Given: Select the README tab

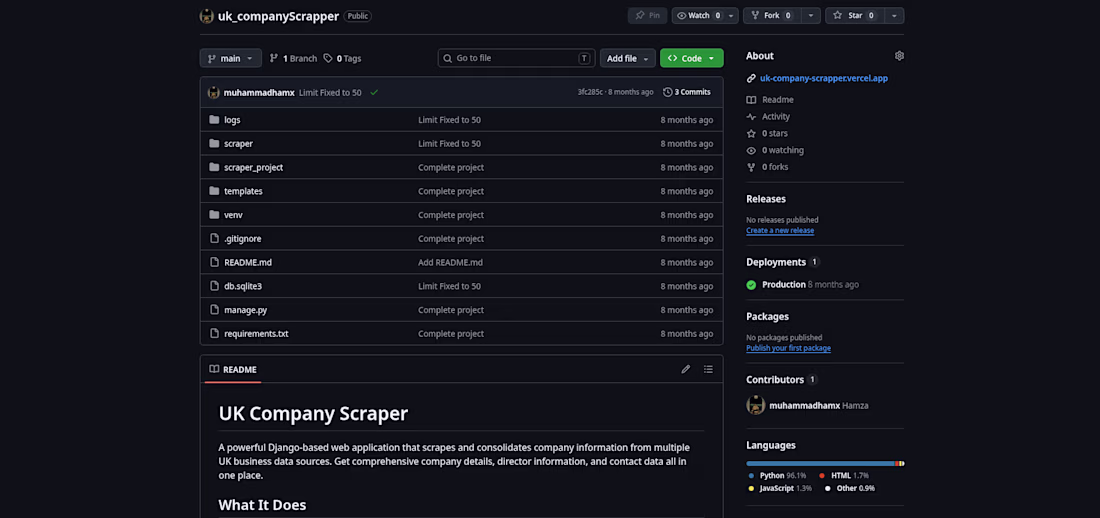Looking at the screenshot, I should pos(233,369).
